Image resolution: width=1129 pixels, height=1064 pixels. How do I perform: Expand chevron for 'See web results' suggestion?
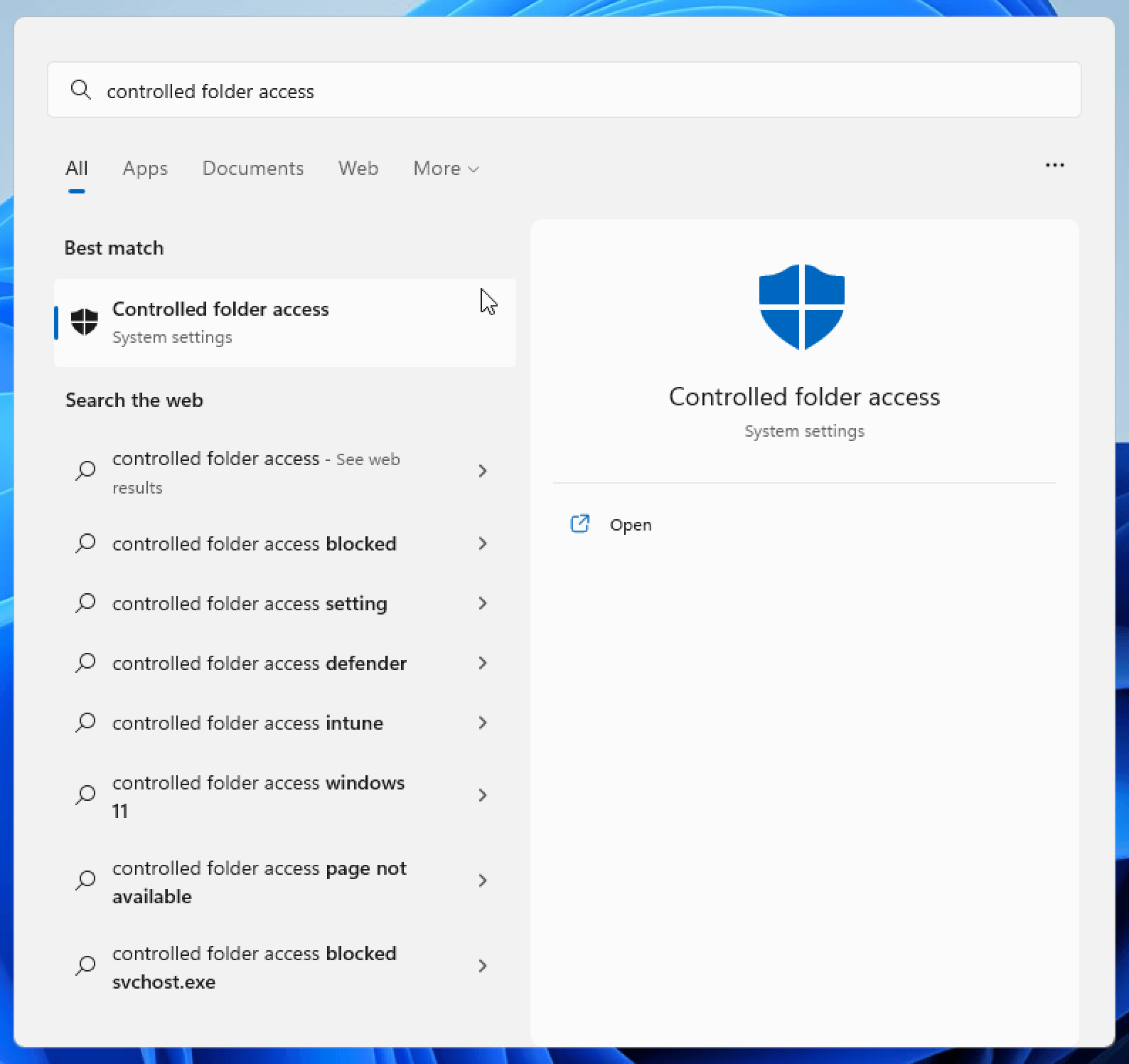coord(483,471)
